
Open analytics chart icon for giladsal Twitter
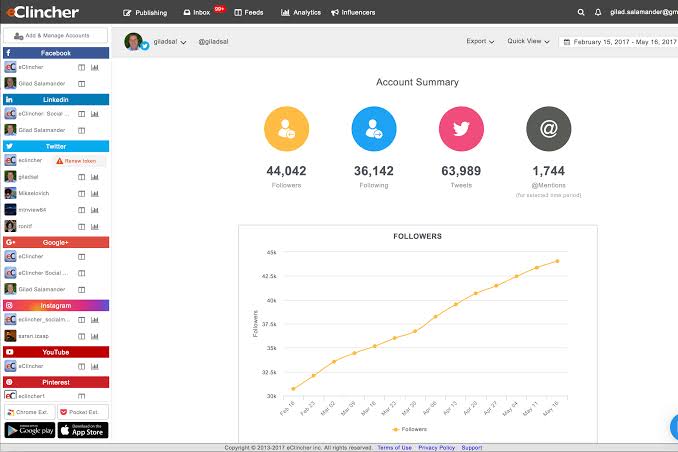tap(95, 177)
